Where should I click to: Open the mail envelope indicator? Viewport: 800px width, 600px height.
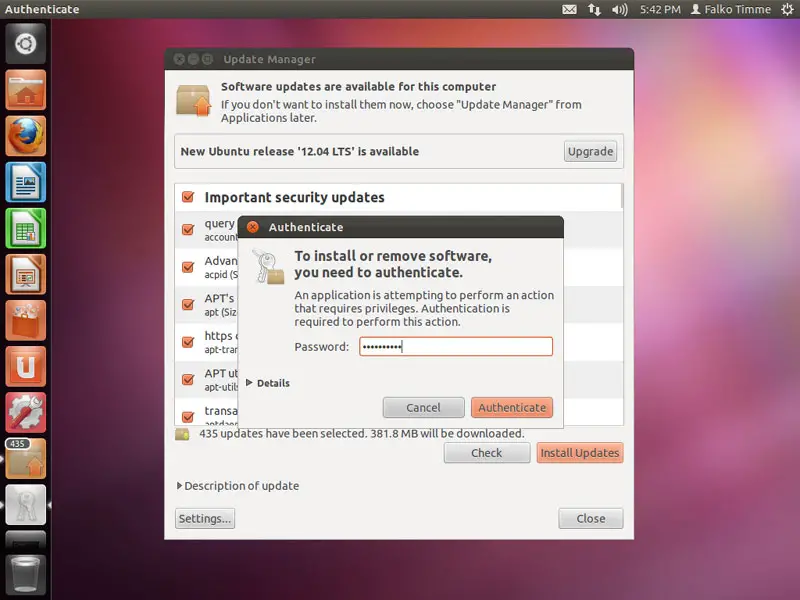coord(569,9)
